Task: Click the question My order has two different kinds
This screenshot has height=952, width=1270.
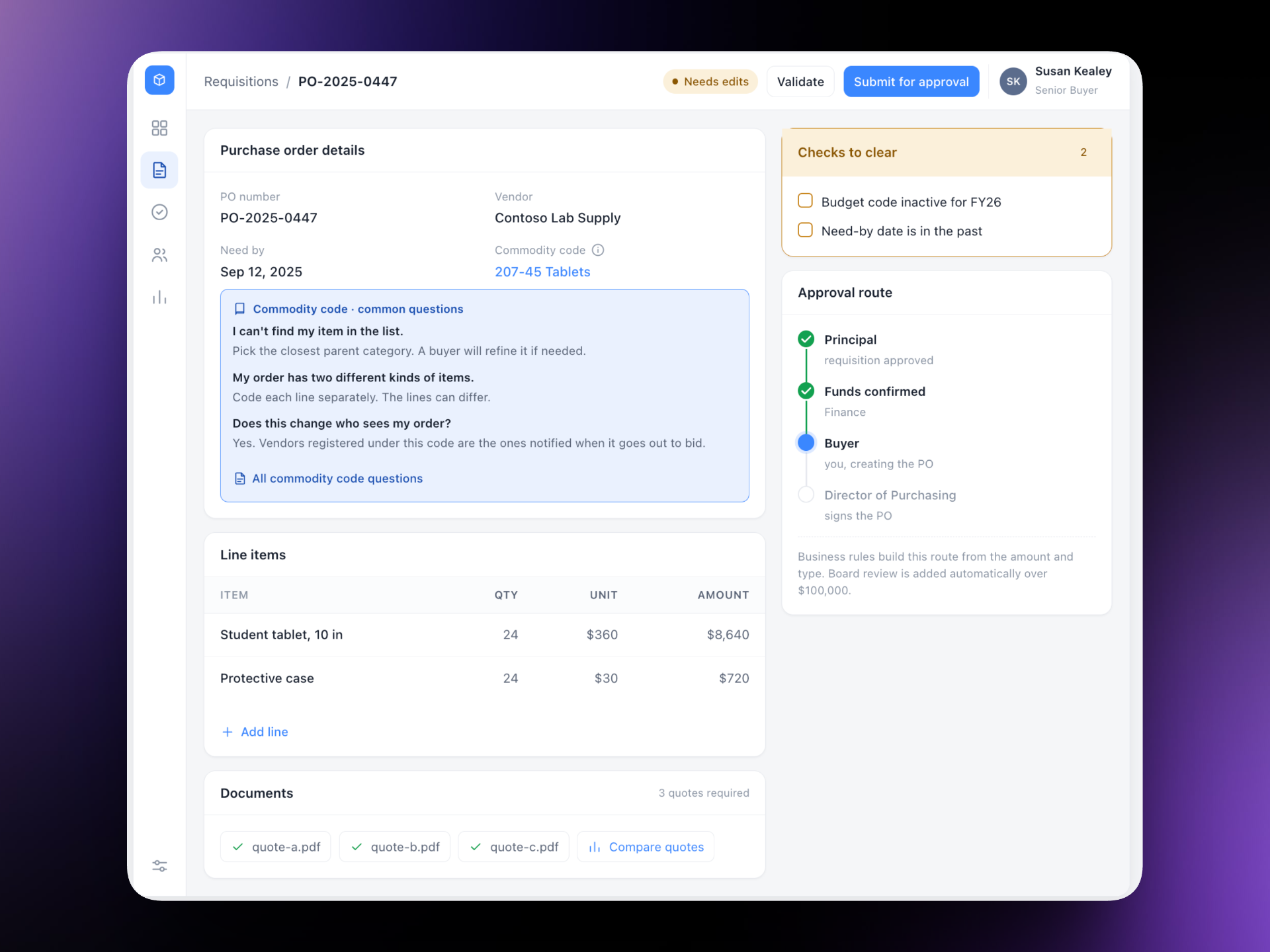Action: click(x=353, y=377)
